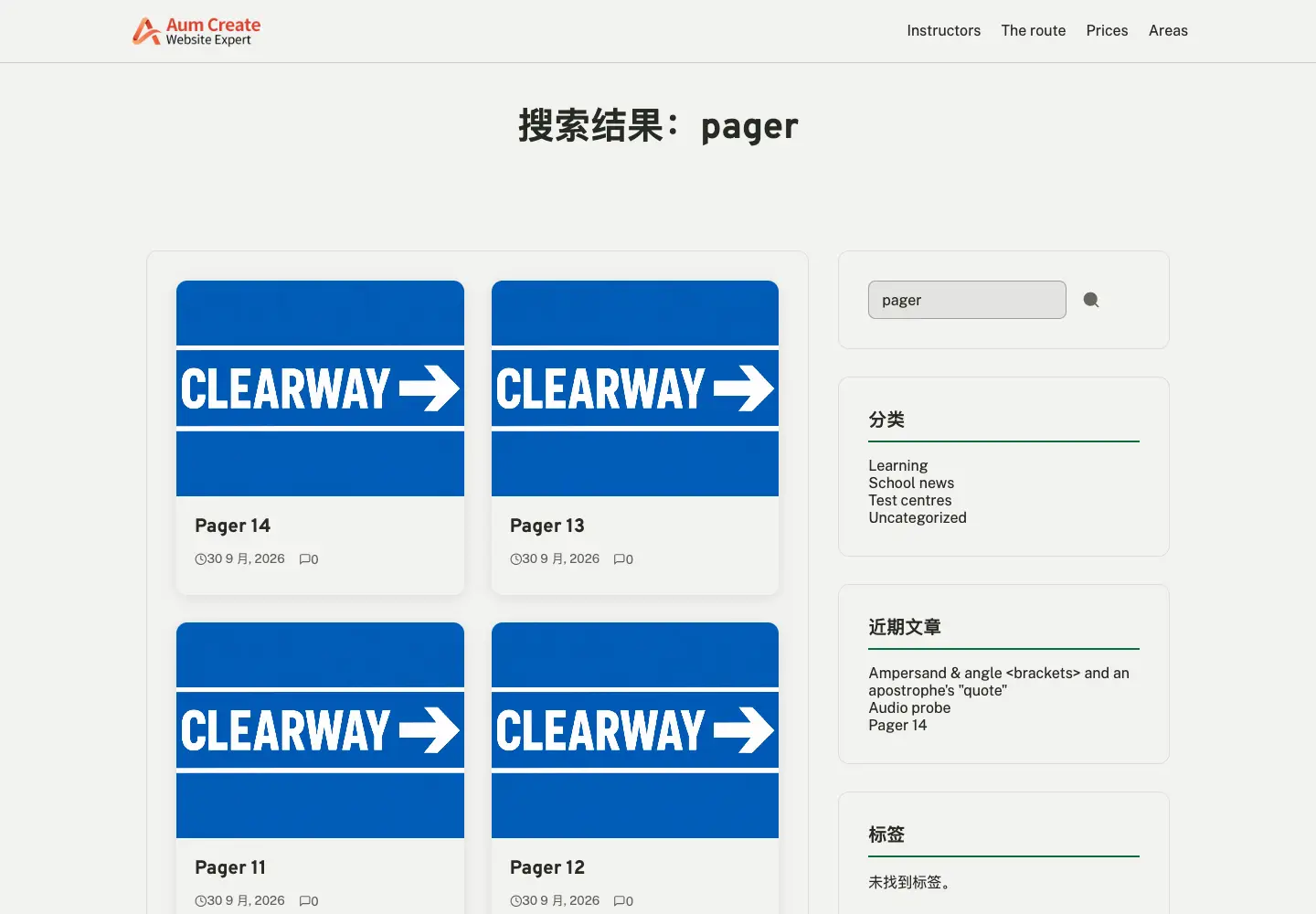Open the Pager 12 post title

(x=547, y=867)
